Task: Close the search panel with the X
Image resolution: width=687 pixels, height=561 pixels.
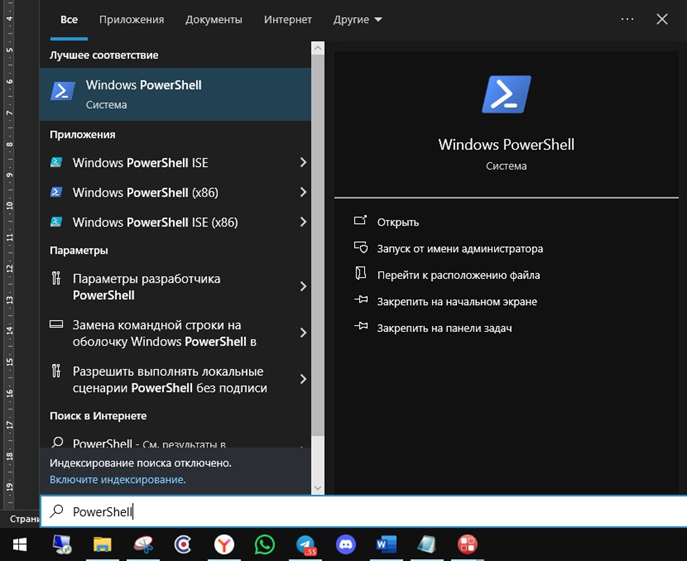Action: click(662, 19)
